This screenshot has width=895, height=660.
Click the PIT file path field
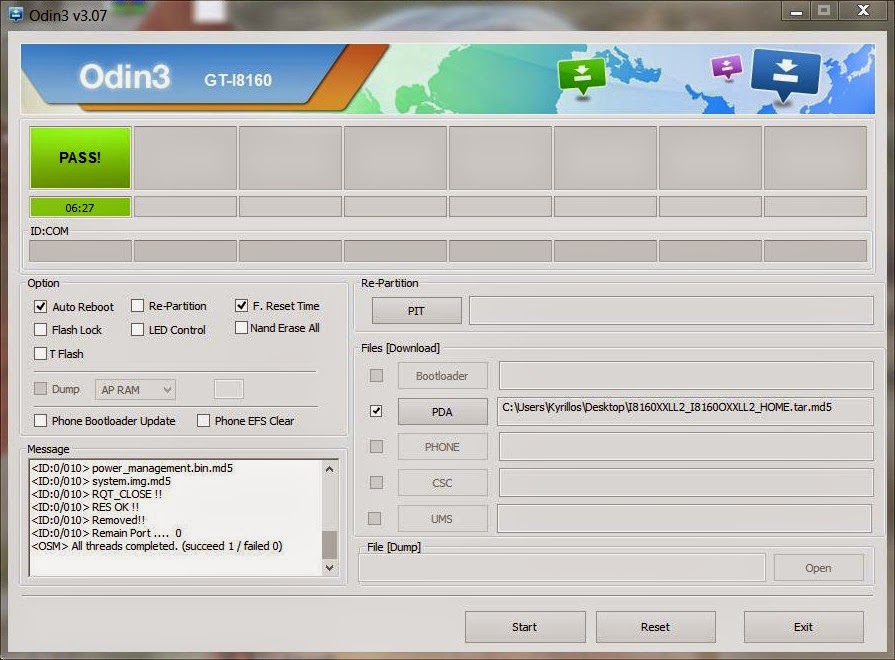(671, 311)
